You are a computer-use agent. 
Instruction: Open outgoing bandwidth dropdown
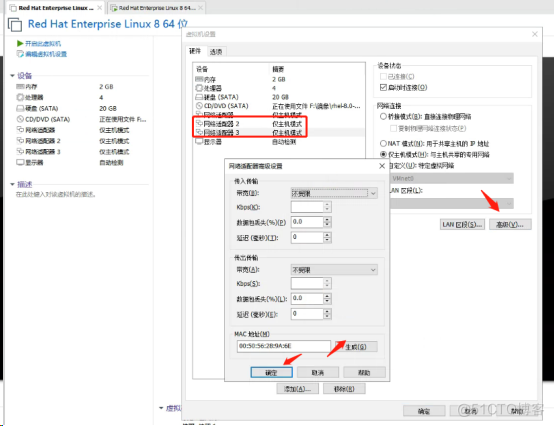334,270
